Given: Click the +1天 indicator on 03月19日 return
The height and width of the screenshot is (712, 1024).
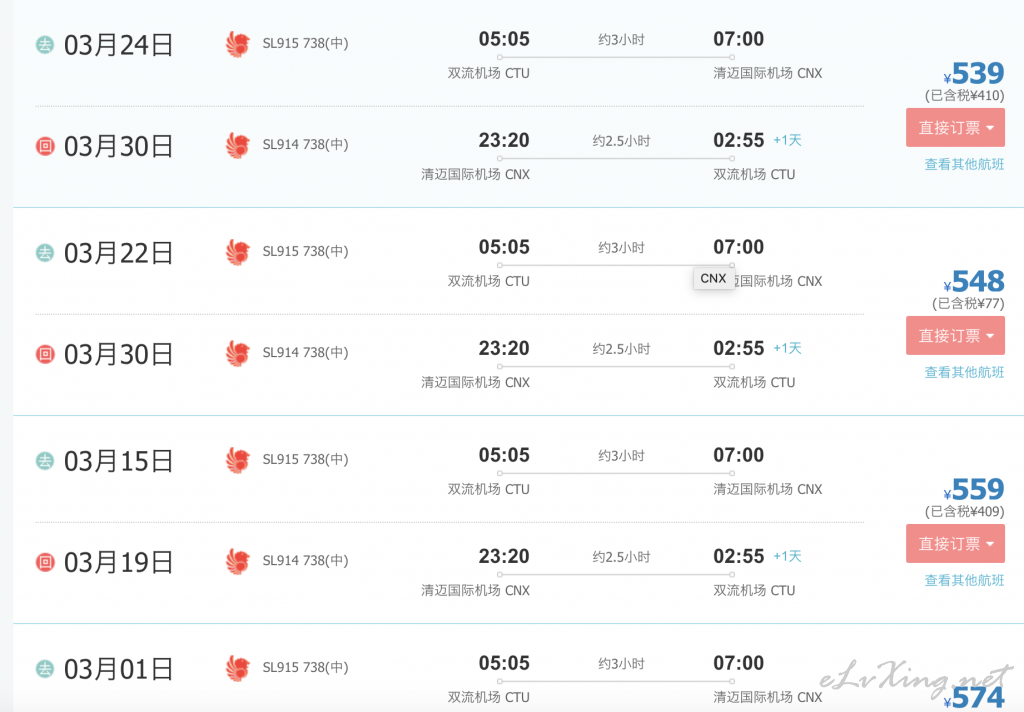Looking at the screenshot, I should [x=787, y=556].
